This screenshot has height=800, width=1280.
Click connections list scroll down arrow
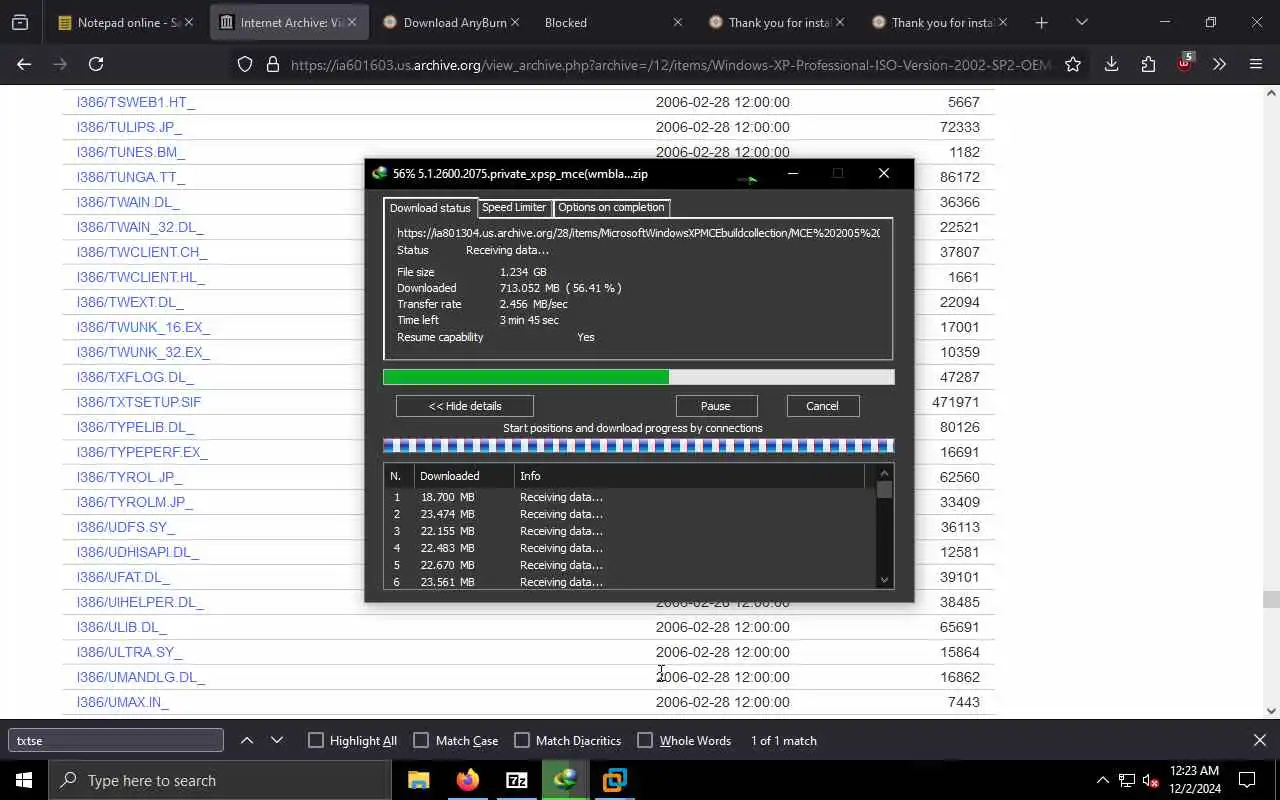884,580
